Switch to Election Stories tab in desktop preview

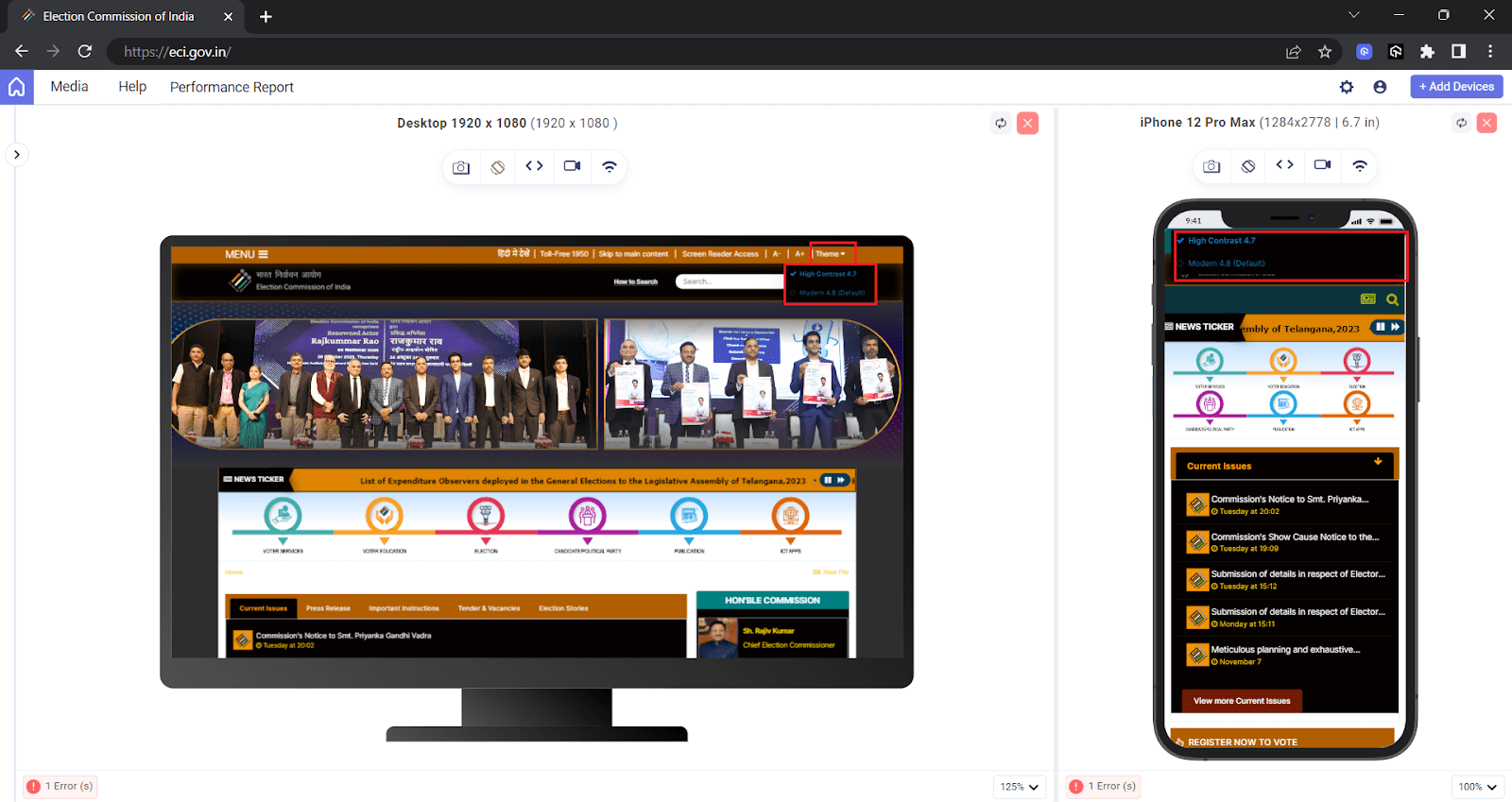point(563,608)
